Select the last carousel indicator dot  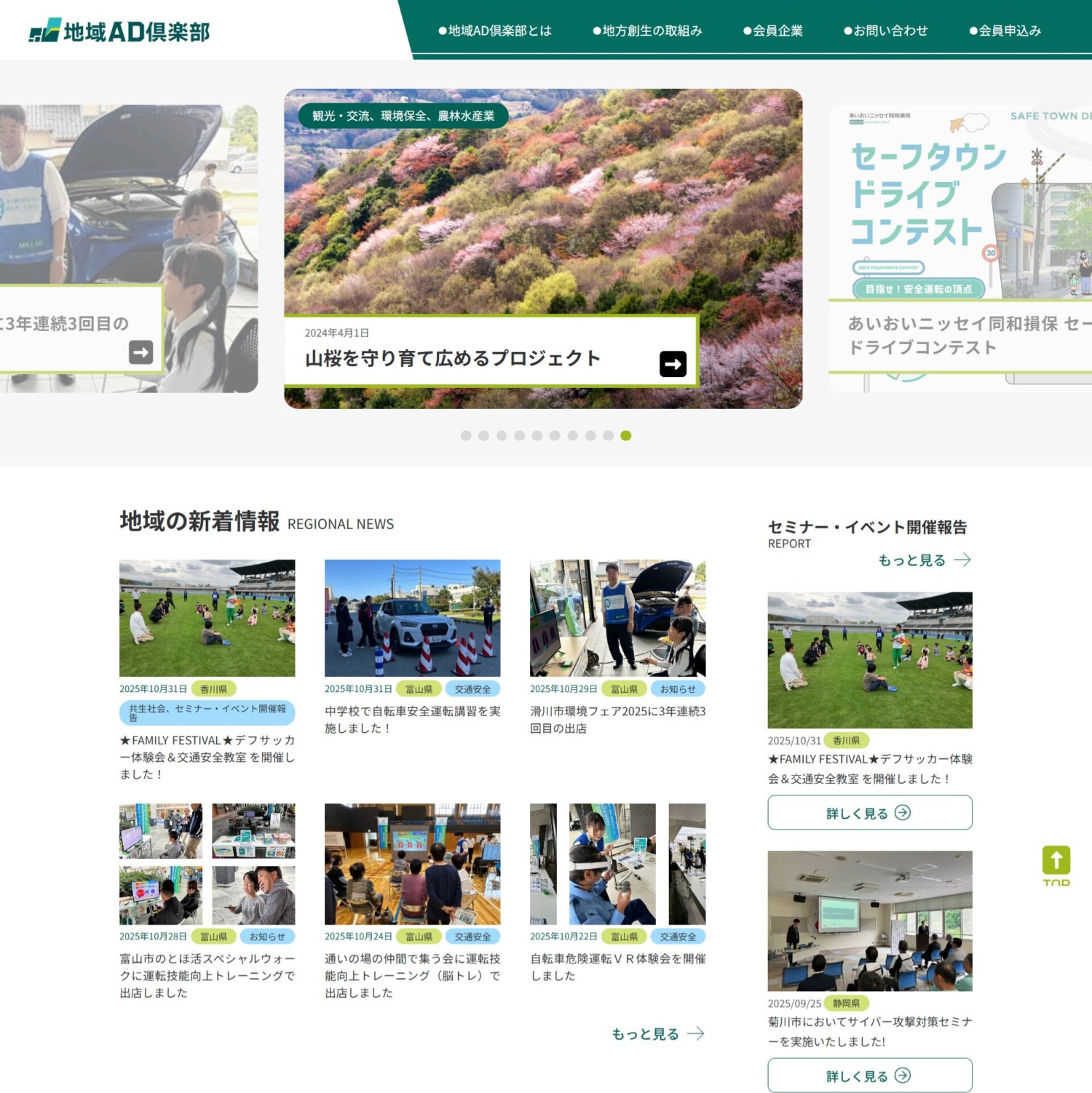pyautogui.click(x=625, y=434)
